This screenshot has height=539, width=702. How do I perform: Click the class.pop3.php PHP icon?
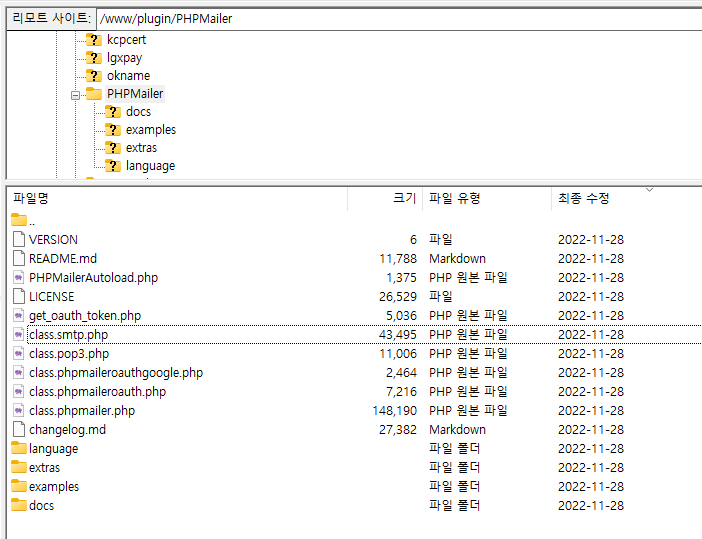pos(19,354)
